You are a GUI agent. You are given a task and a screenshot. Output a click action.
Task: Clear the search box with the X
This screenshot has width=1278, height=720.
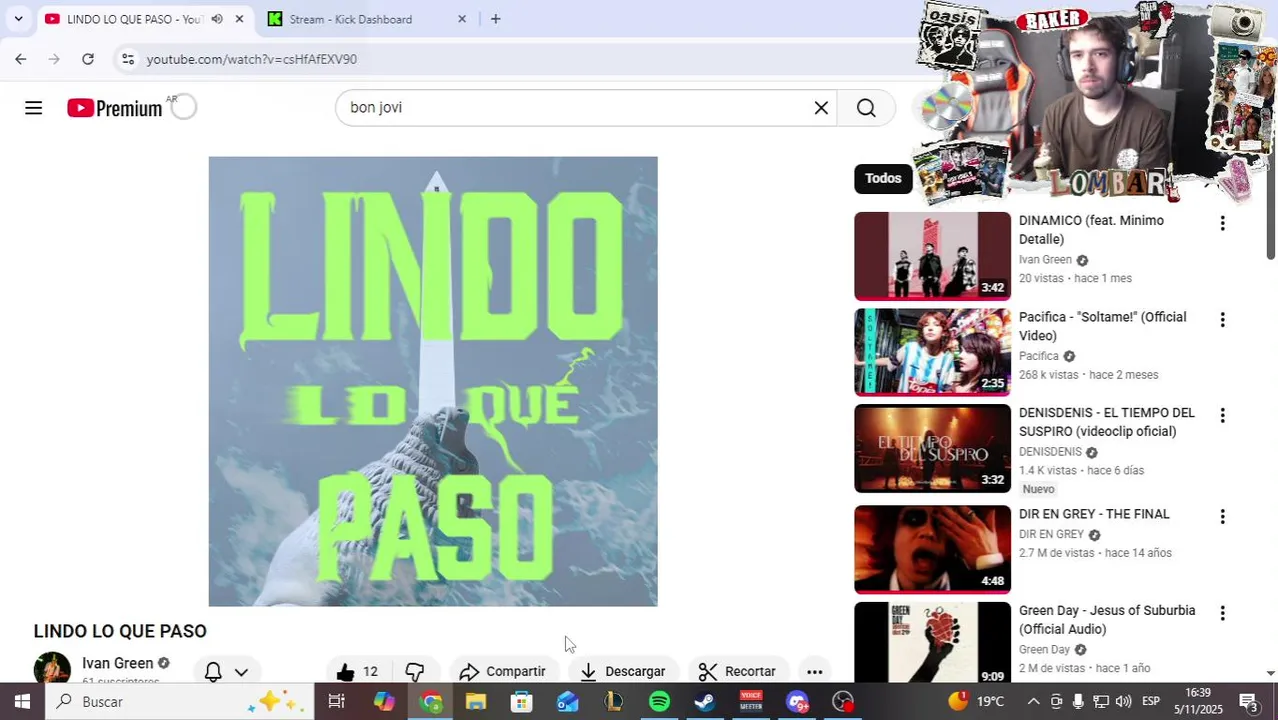click(821, 108)
